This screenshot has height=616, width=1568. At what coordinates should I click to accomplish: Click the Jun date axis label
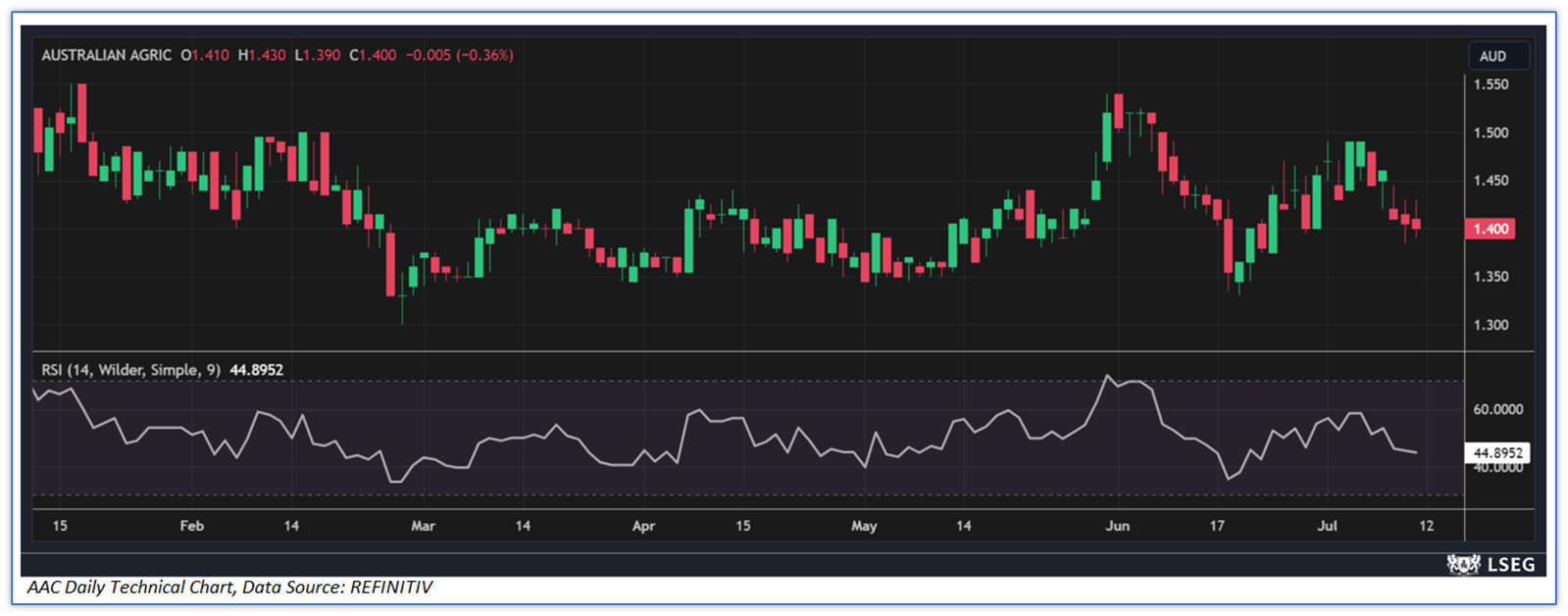click(1117, 526)
